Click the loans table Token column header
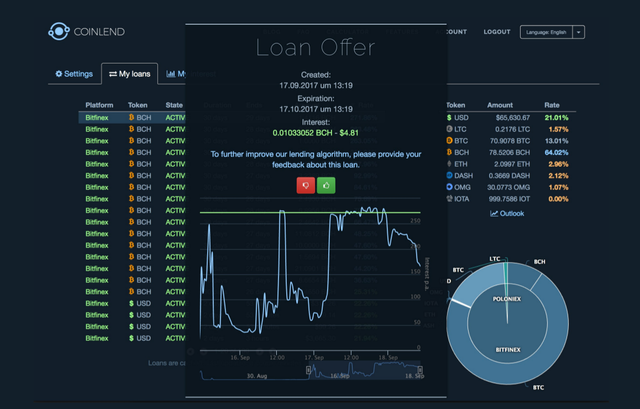Image resolution: width=640 pixels, height=409 pixels. (138, 105)
